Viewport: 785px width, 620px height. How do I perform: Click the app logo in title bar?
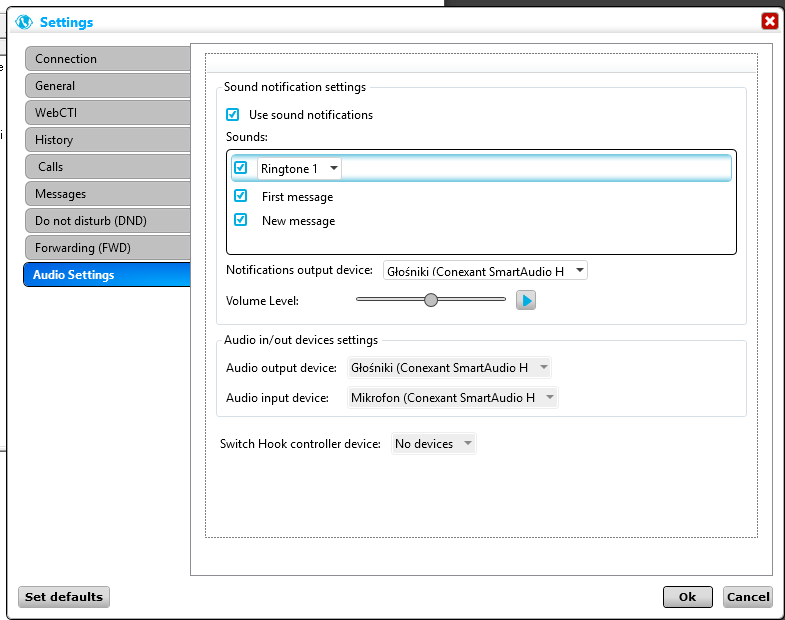[x=24, y=22]
